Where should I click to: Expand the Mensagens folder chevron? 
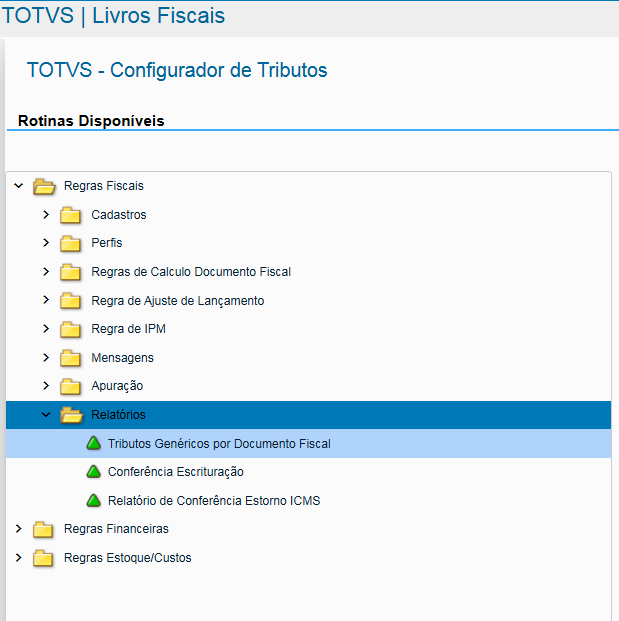(x=46, y=358)
